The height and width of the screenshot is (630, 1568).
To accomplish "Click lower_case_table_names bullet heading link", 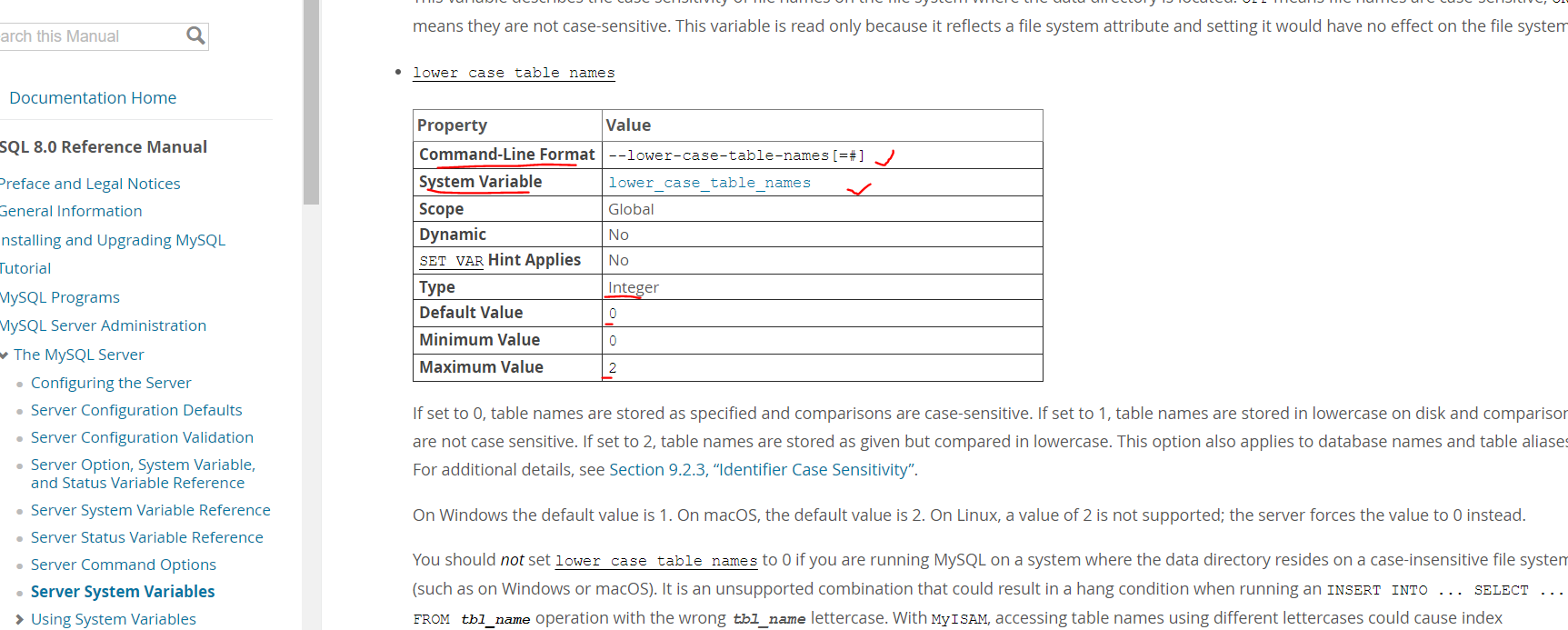I will [514, 73].
